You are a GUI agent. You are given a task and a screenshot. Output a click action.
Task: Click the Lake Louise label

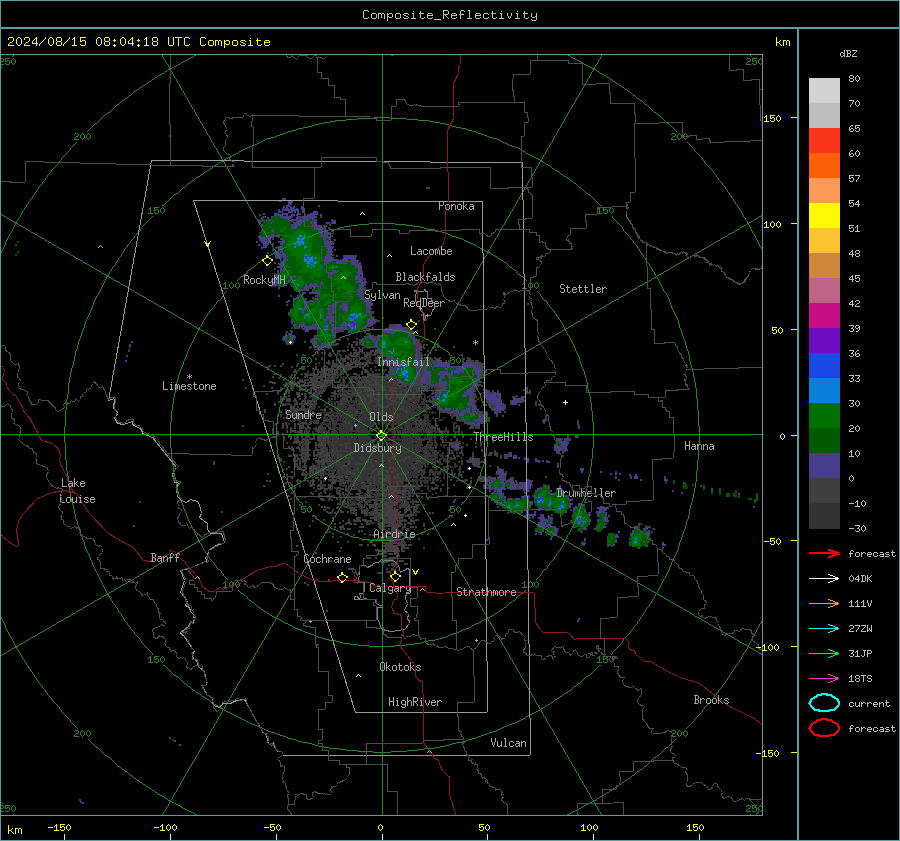point(77,491)
